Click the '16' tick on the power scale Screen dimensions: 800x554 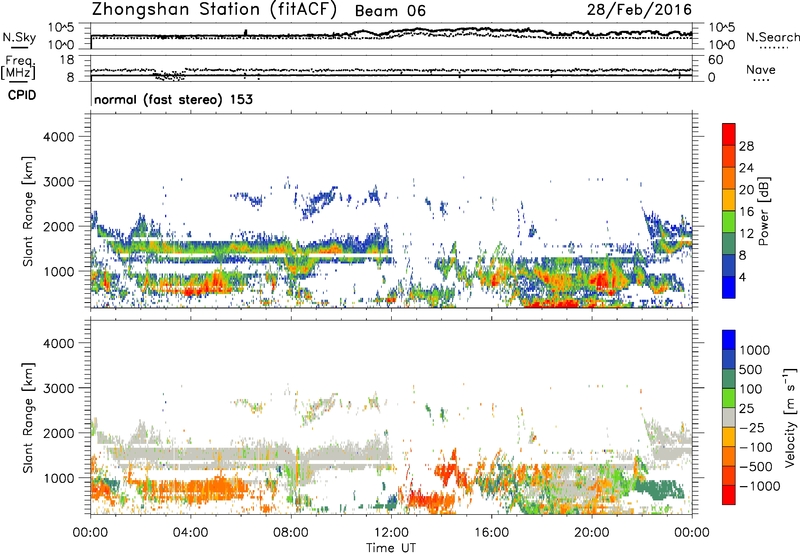pos(746,212)
